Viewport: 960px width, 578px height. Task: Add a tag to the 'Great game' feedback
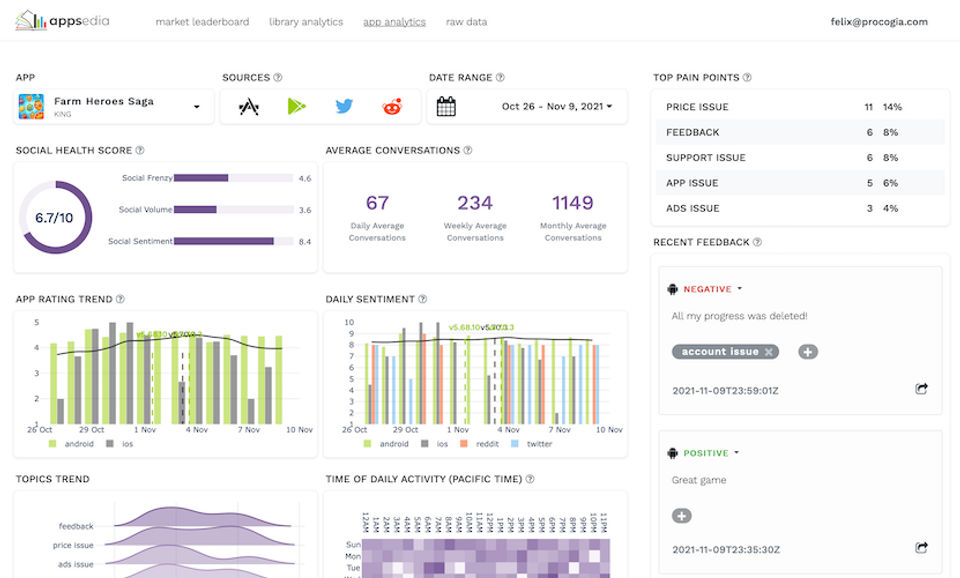tap(681, 516)
